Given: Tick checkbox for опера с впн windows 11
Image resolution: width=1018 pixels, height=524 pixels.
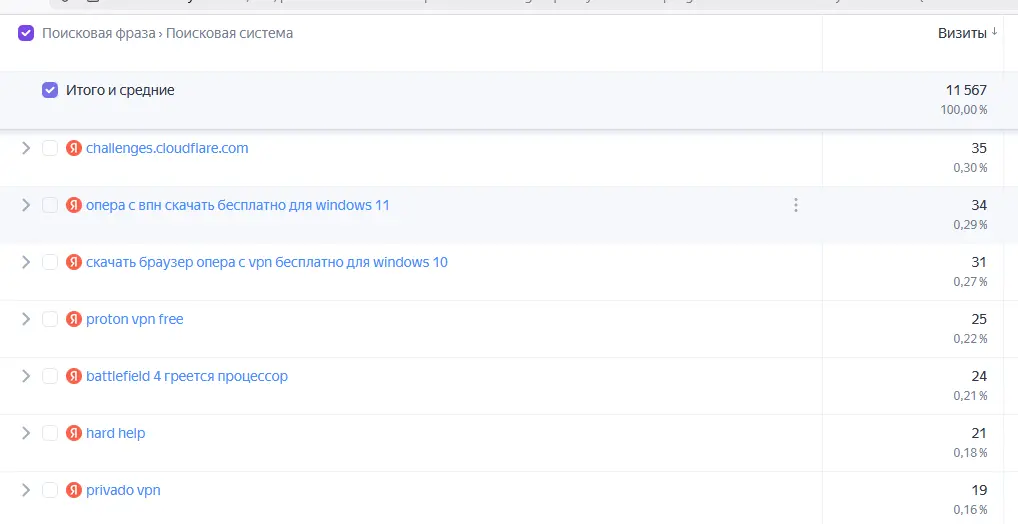Looking at the screenshot, I should 50,205.
